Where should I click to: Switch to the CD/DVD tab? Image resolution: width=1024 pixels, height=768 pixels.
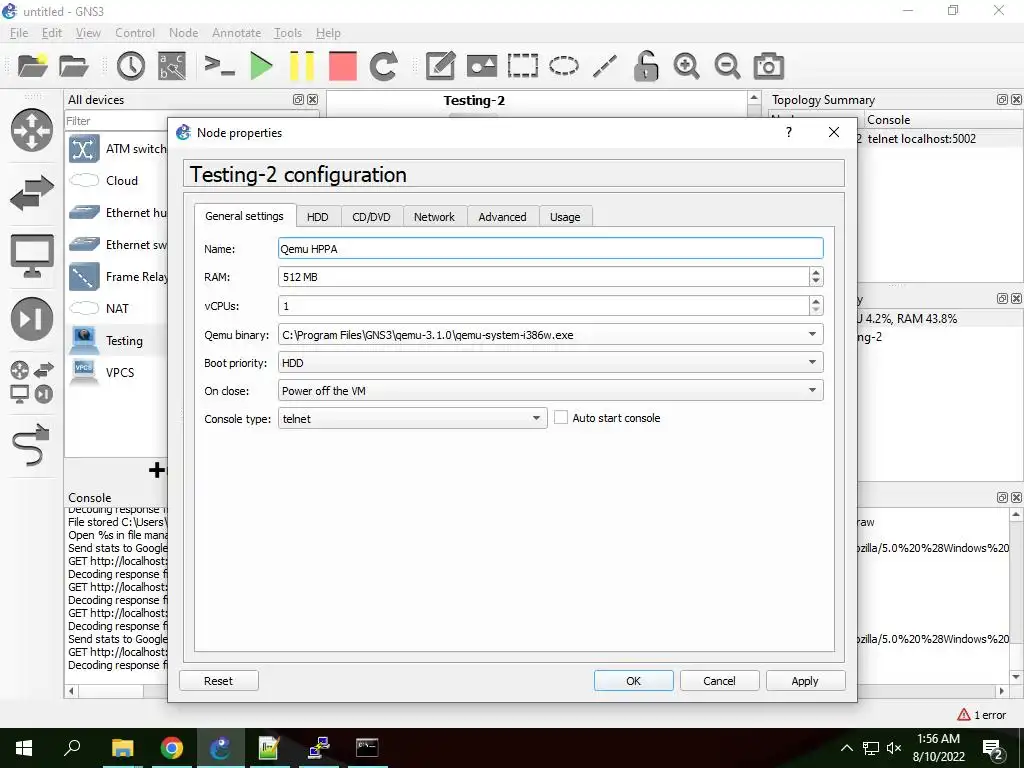tap(371, 217)
